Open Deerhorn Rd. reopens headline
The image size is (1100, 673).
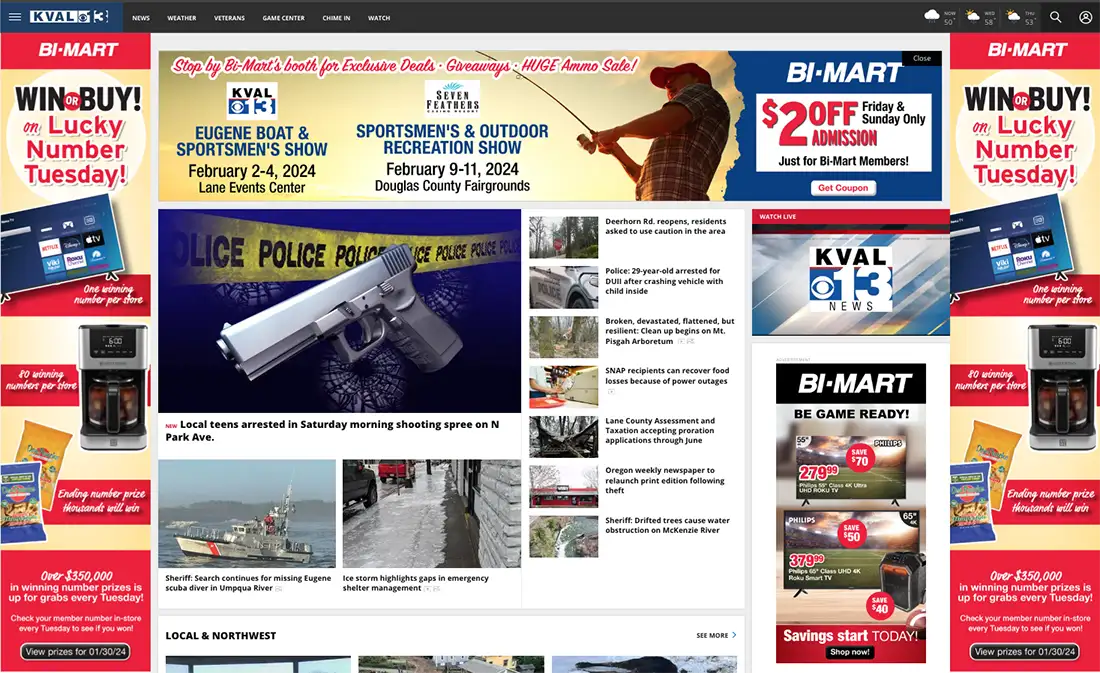[666, 226]
